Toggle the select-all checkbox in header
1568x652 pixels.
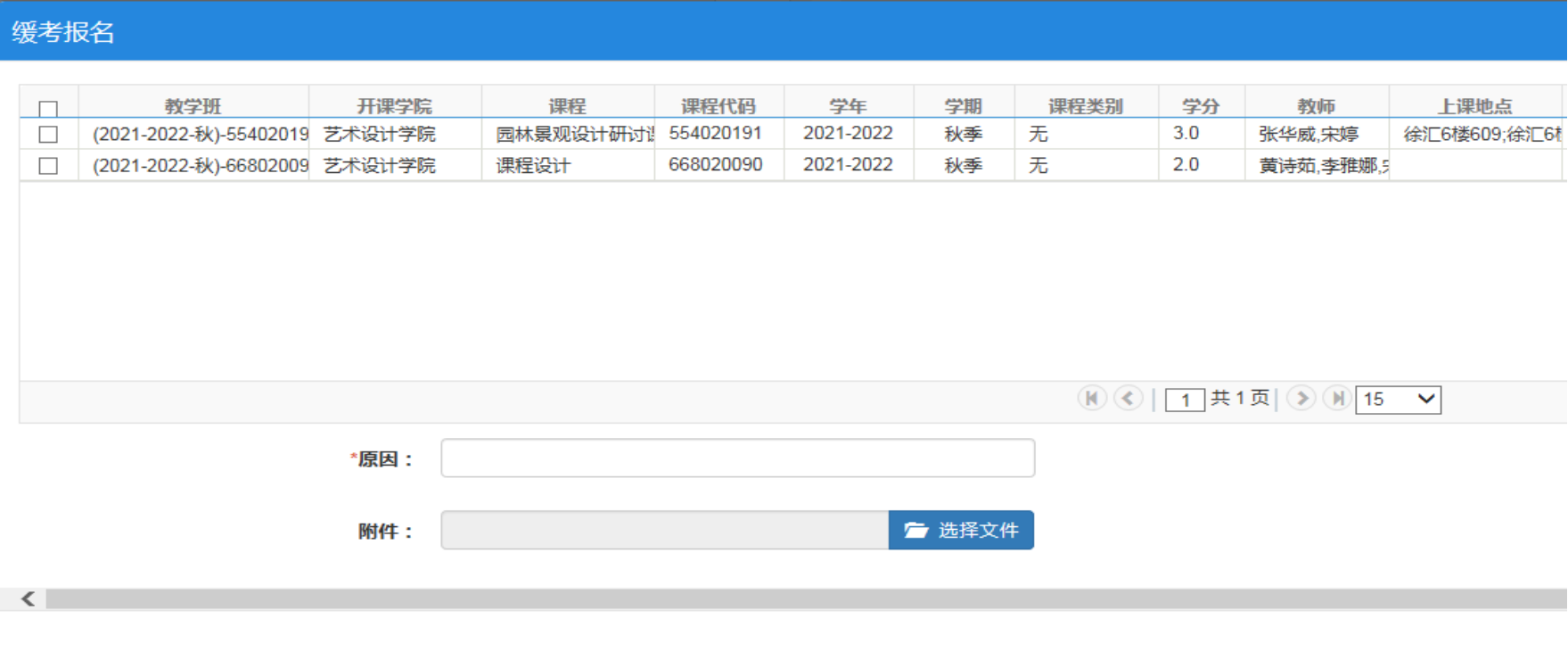point(48,109)
